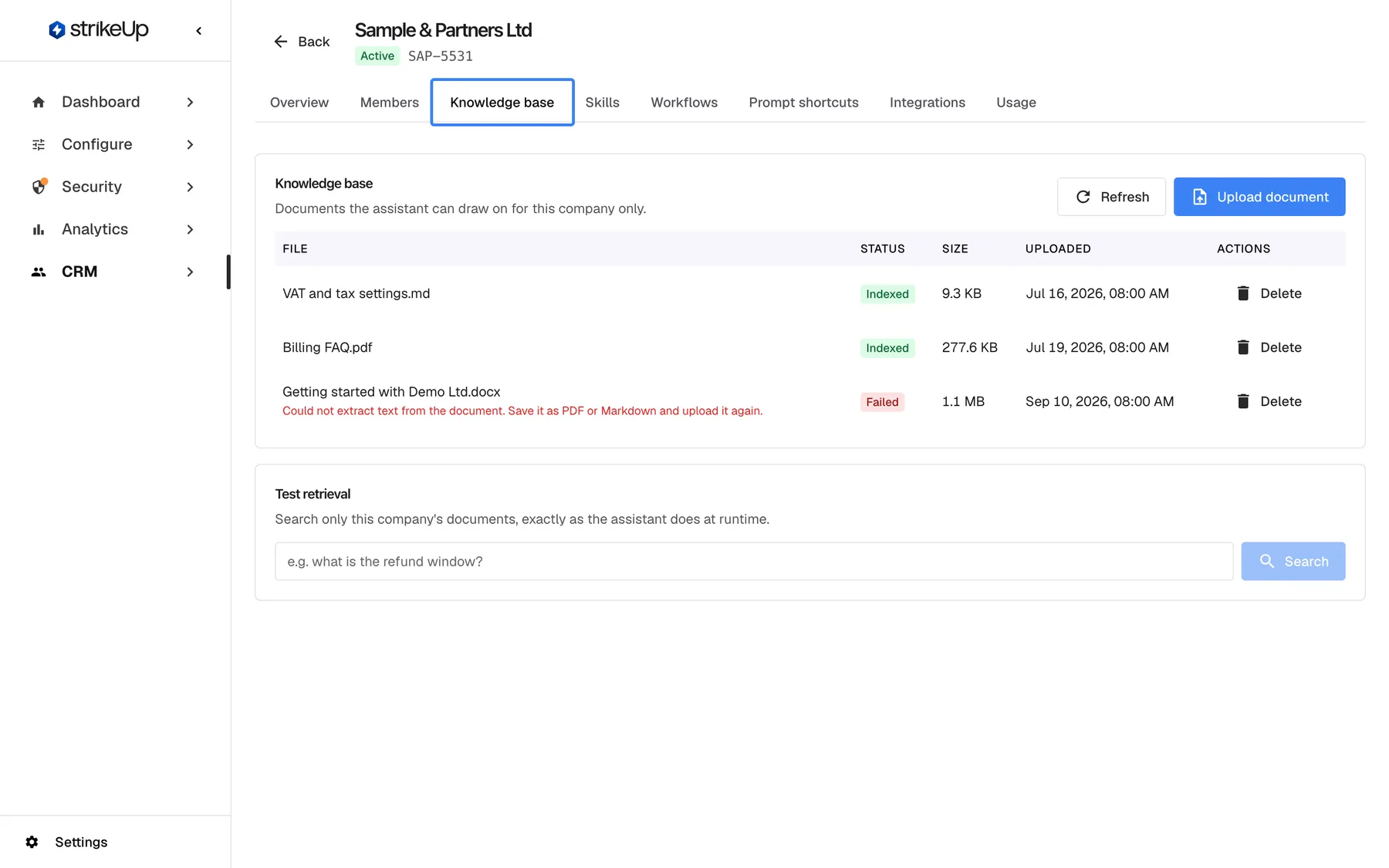Viewport: 1389px width, 868px height.
Task: Refresh the knowledge base list
Action: point(1111,197)
